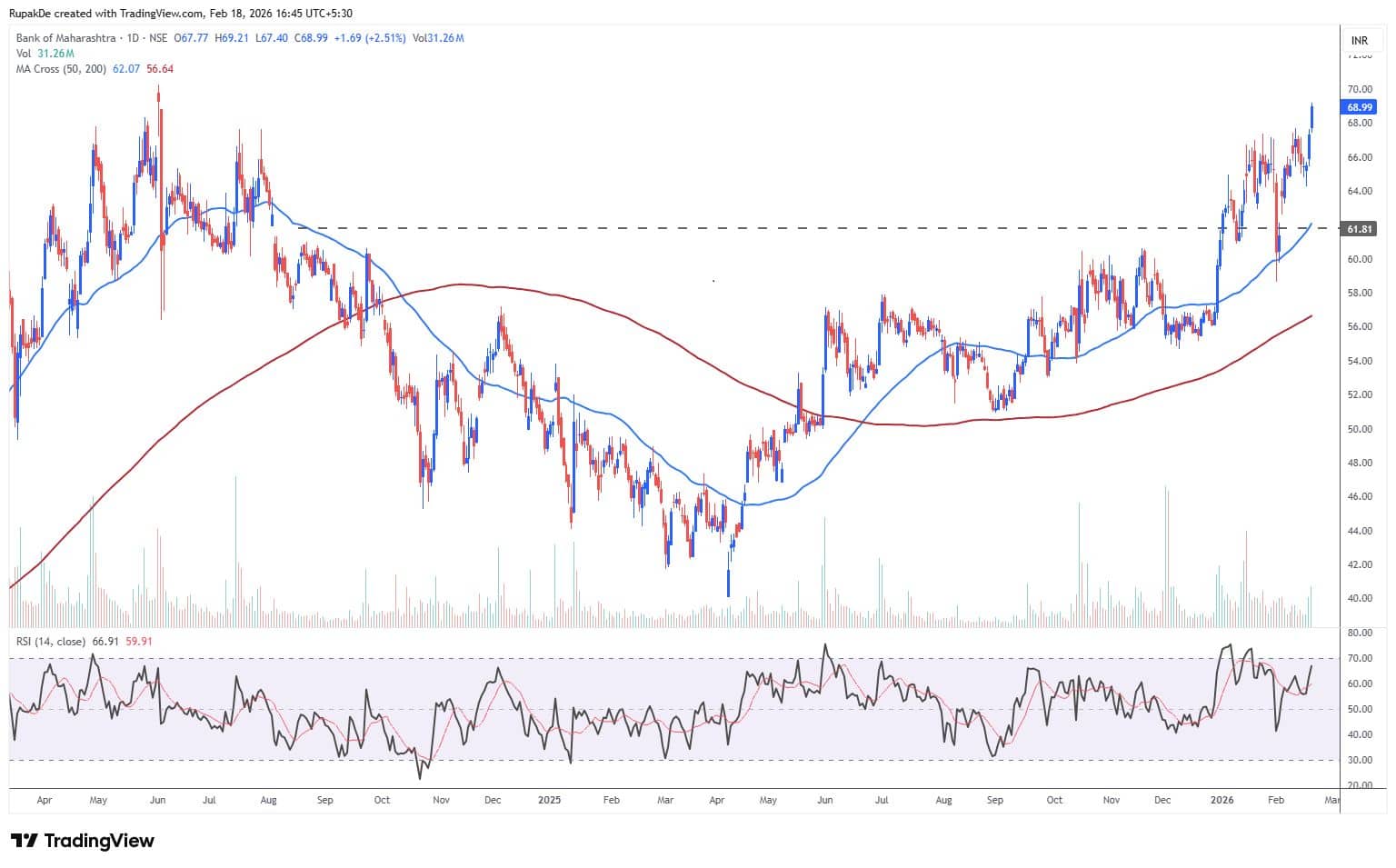Screen dimensions: 1396x868
Task: Click the 2025 year label on time axis
Action: tap(549, 800)
